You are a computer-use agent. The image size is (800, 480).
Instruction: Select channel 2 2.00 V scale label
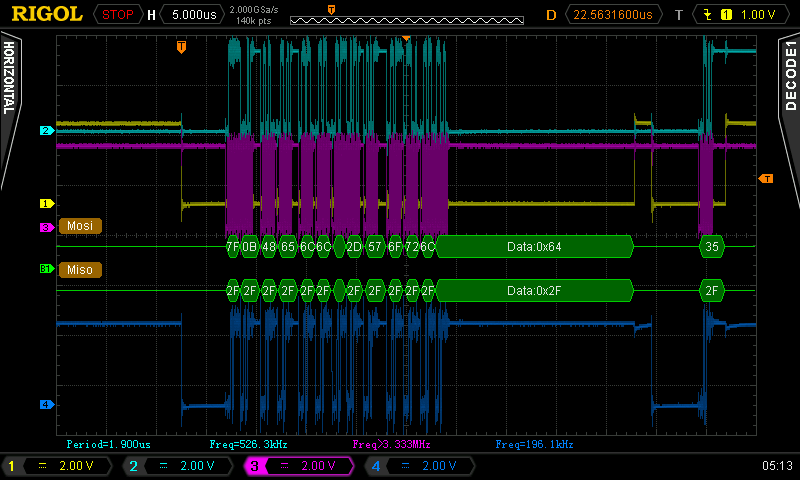(x=197, y=466)
